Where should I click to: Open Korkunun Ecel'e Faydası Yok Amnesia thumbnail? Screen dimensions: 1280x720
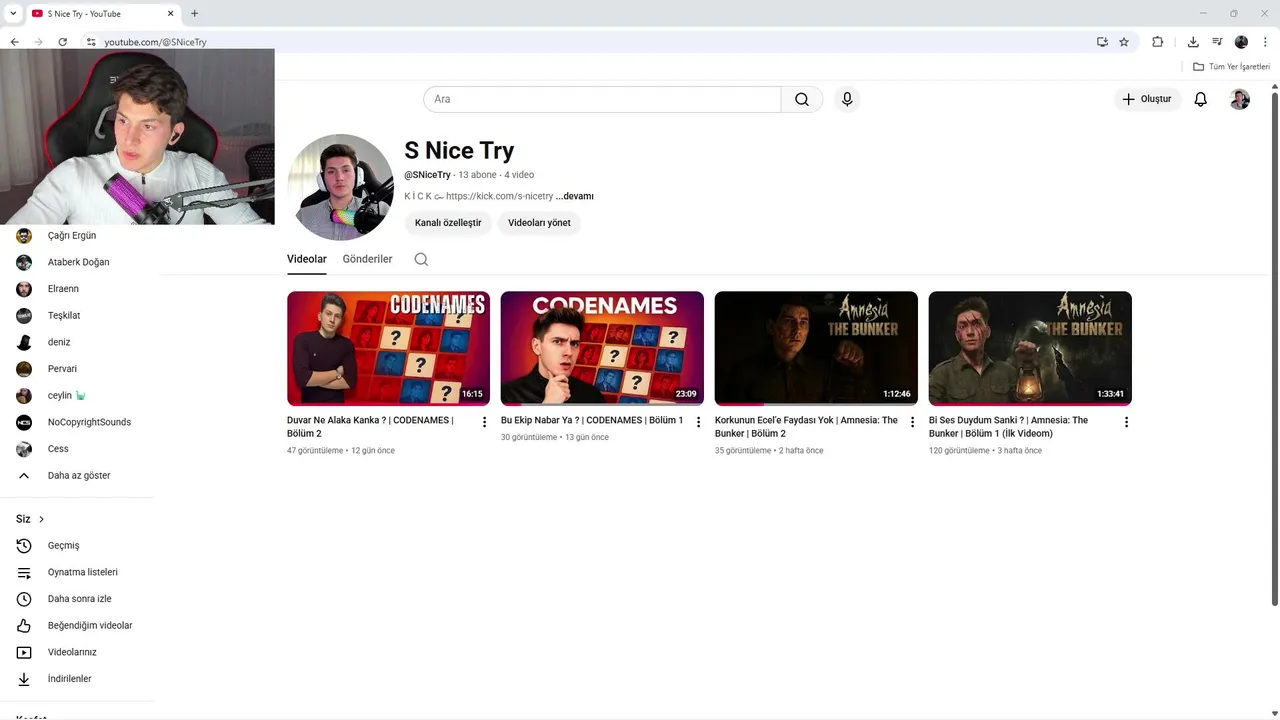point(816,348)
